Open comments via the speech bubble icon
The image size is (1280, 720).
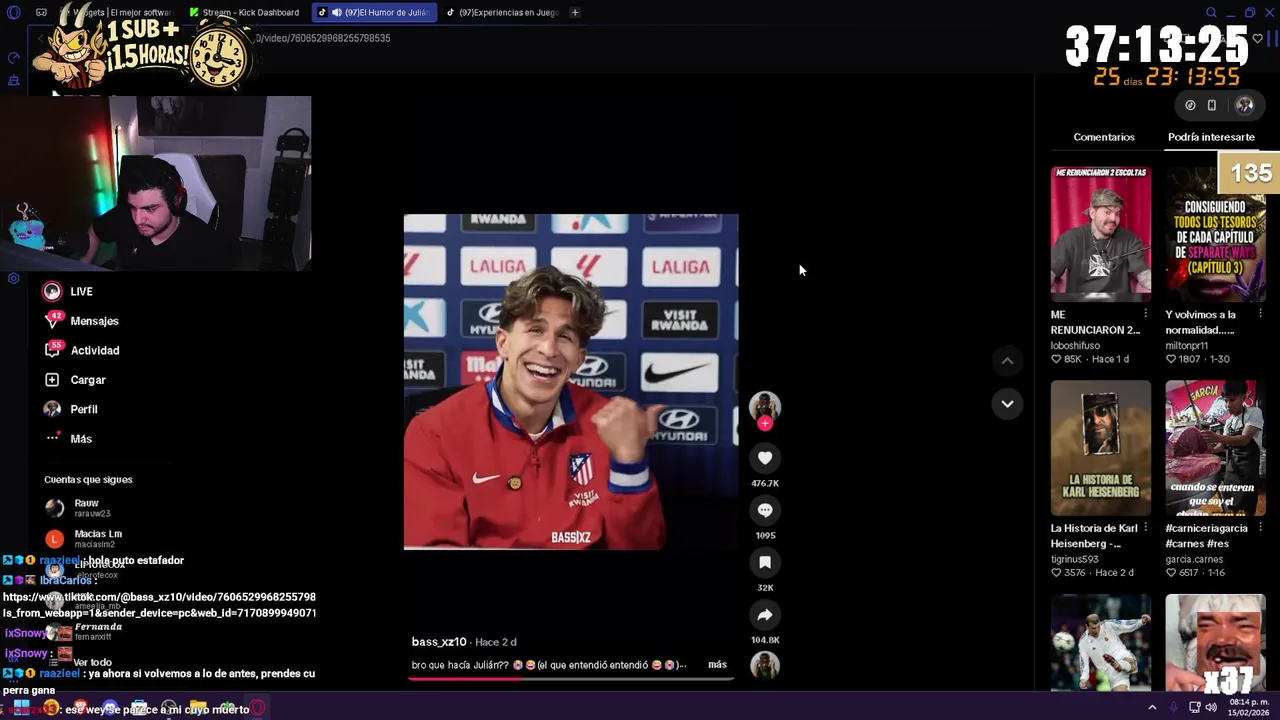[x=765, y=510]
